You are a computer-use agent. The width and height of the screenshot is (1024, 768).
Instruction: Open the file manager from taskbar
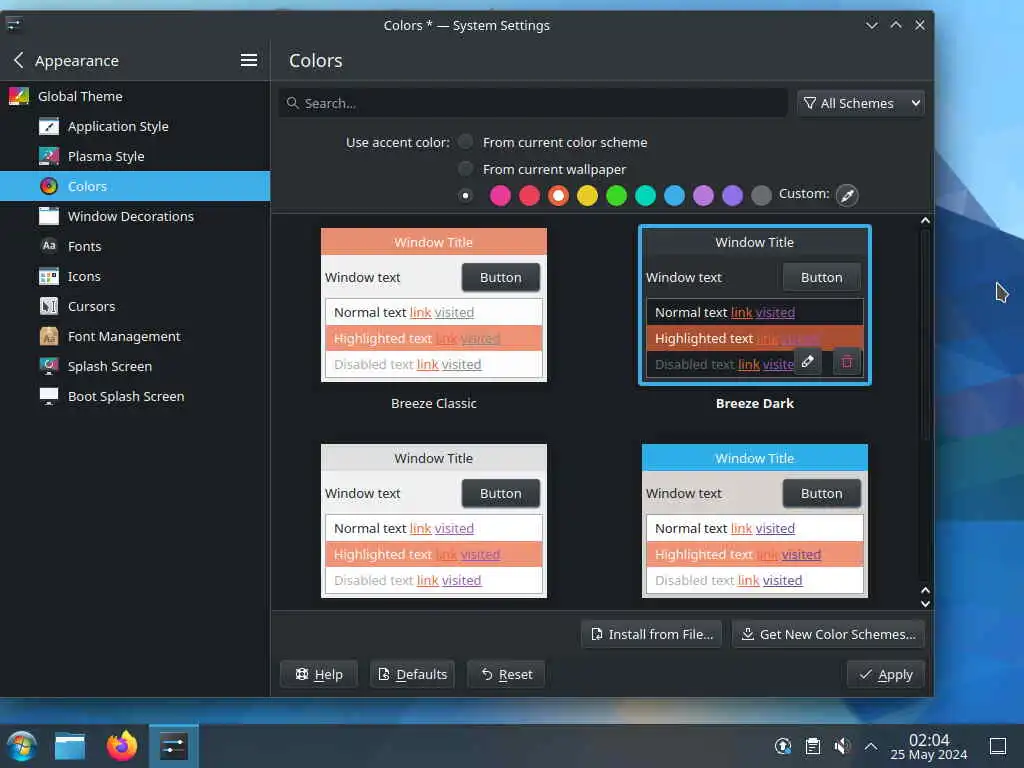pyautogui.click(x=70, y=746)
